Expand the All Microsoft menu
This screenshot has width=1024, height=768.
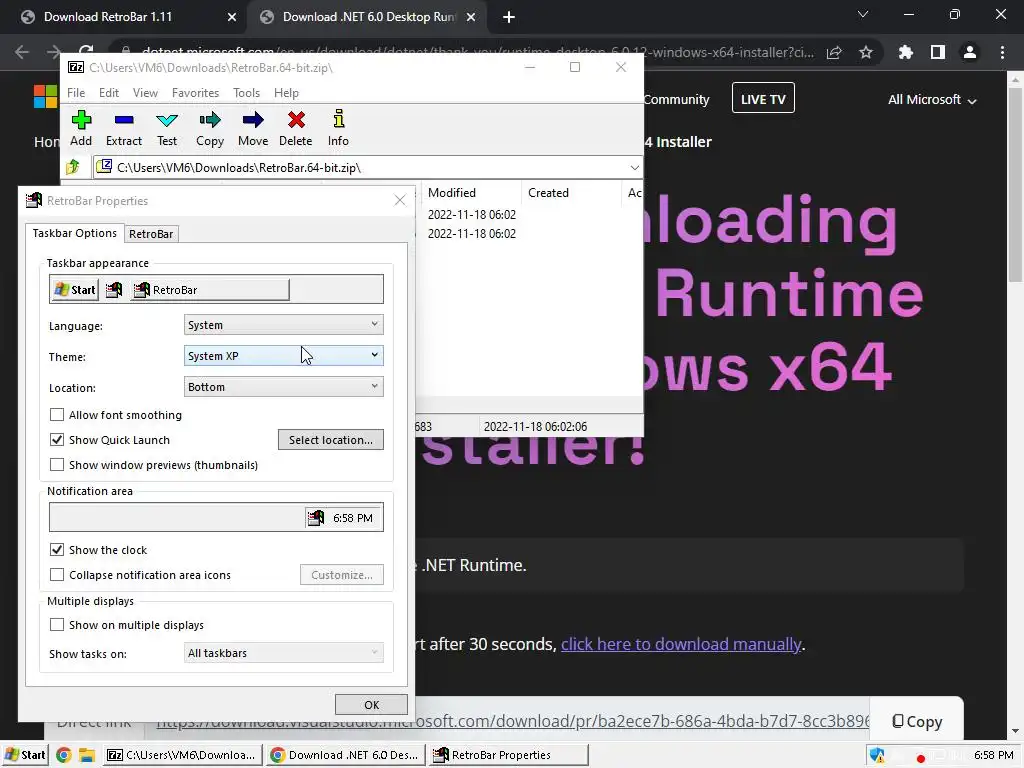click(932, 100)
